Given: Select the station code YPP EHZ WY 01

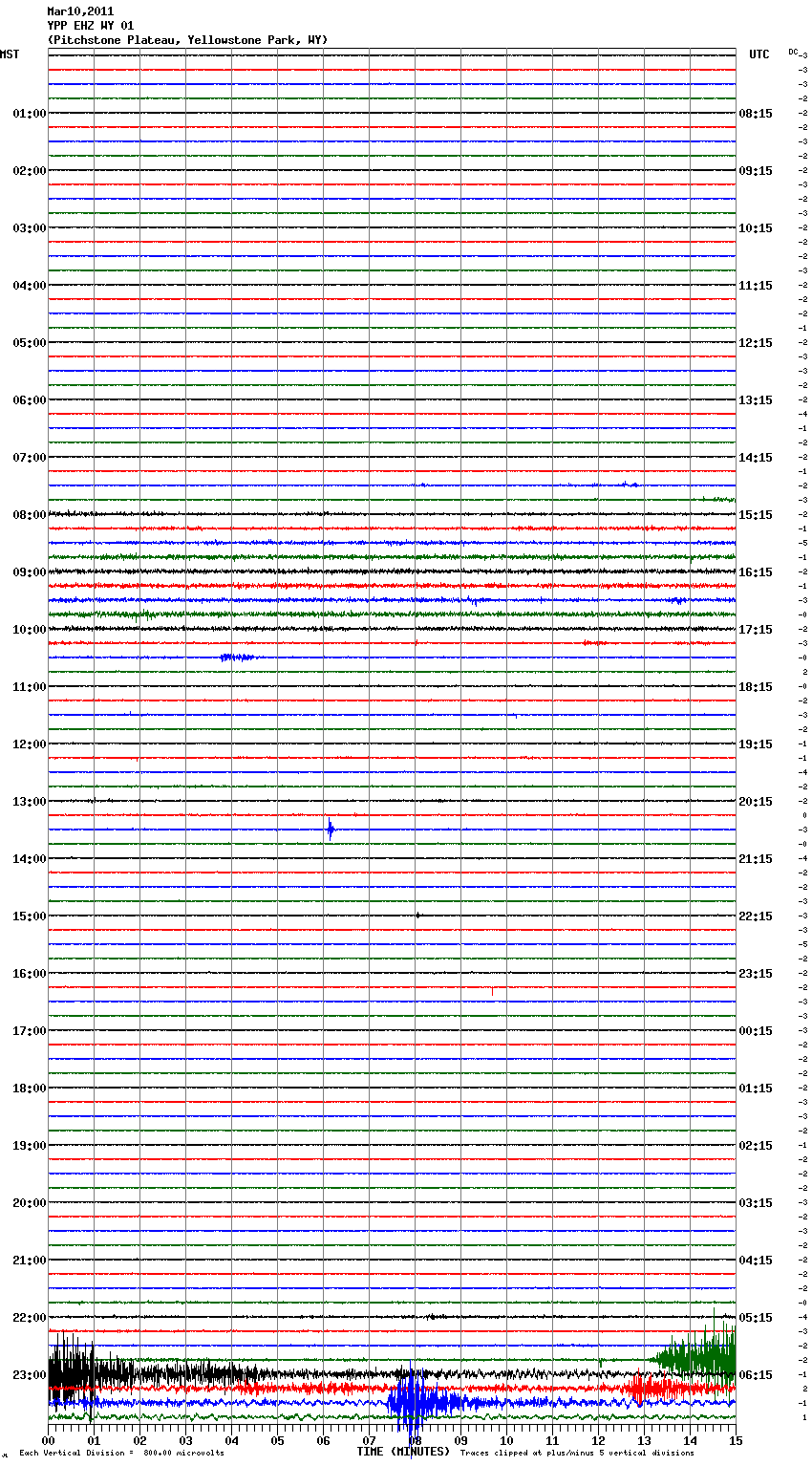Looking at the screenshot, I should click(91, 26).
